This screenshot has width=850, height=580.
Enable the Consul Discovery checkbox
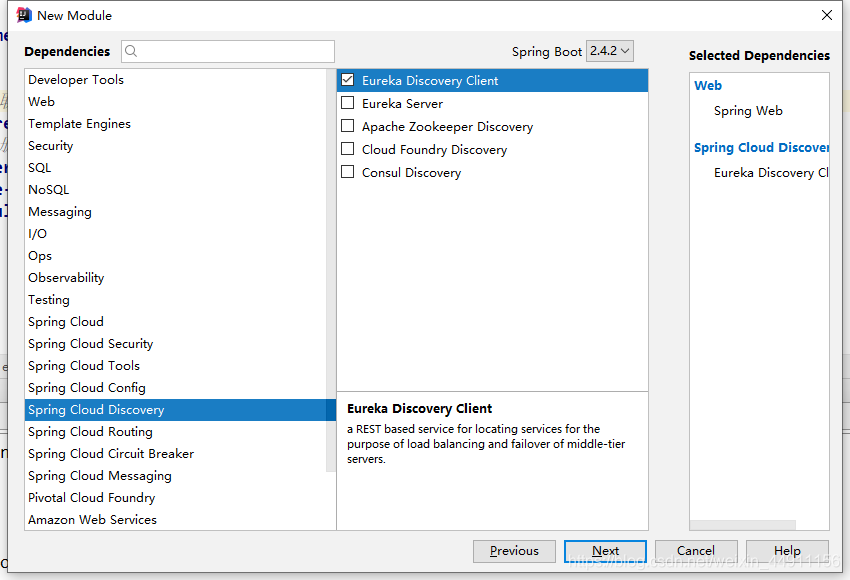pos(347,172)
